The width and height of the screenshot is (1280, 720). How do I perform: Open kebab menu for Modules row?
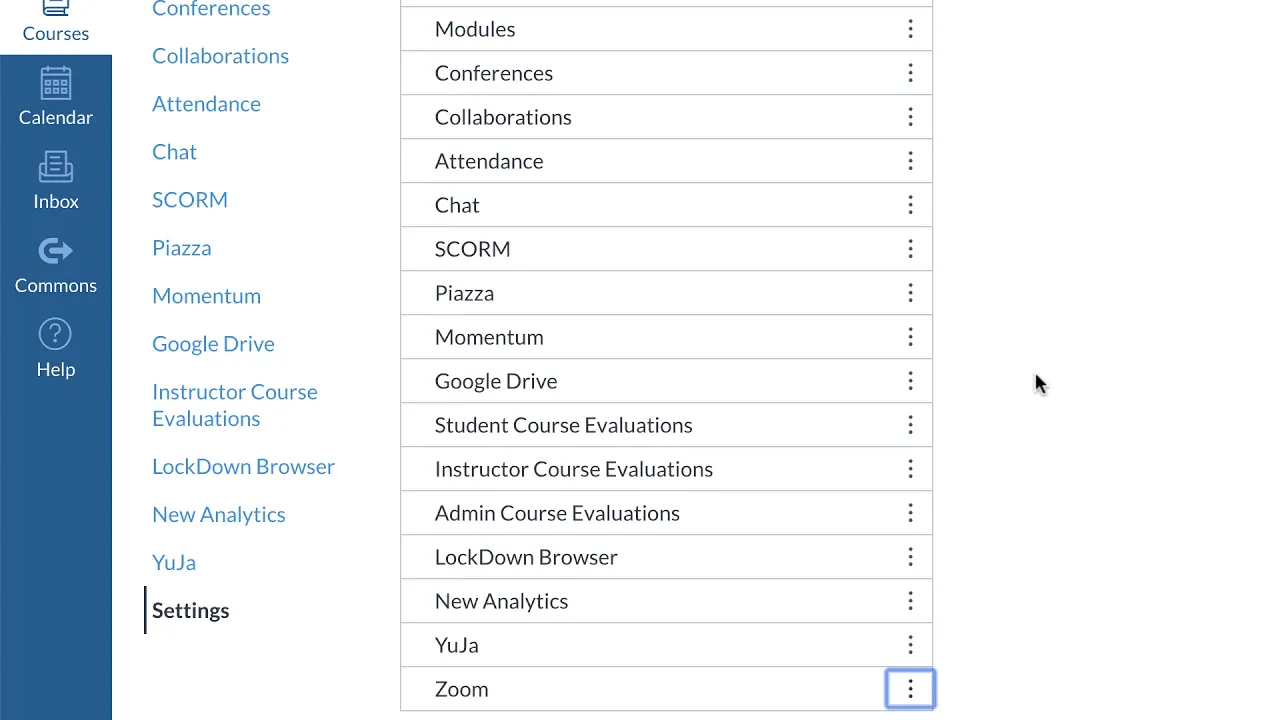point(910,29)
